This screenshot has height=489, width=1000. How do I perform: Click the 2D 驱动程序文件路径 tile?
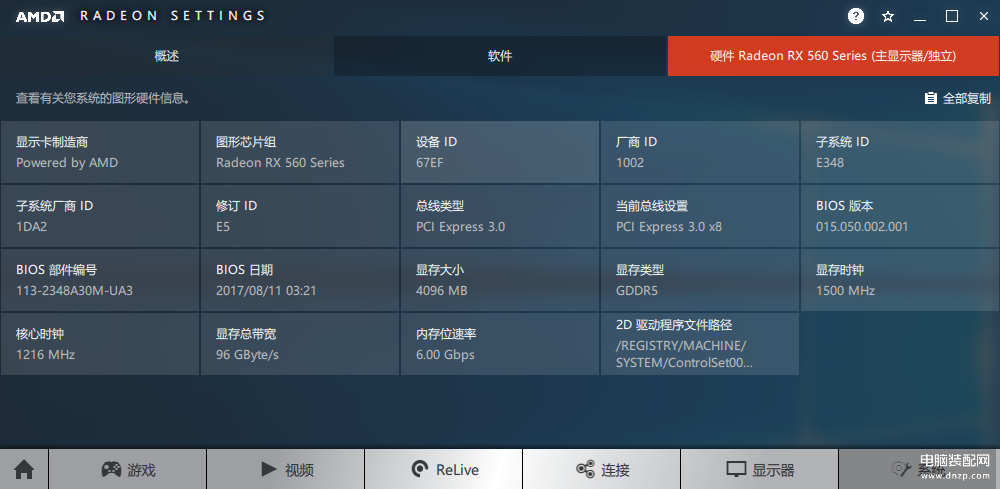[700, 344]
